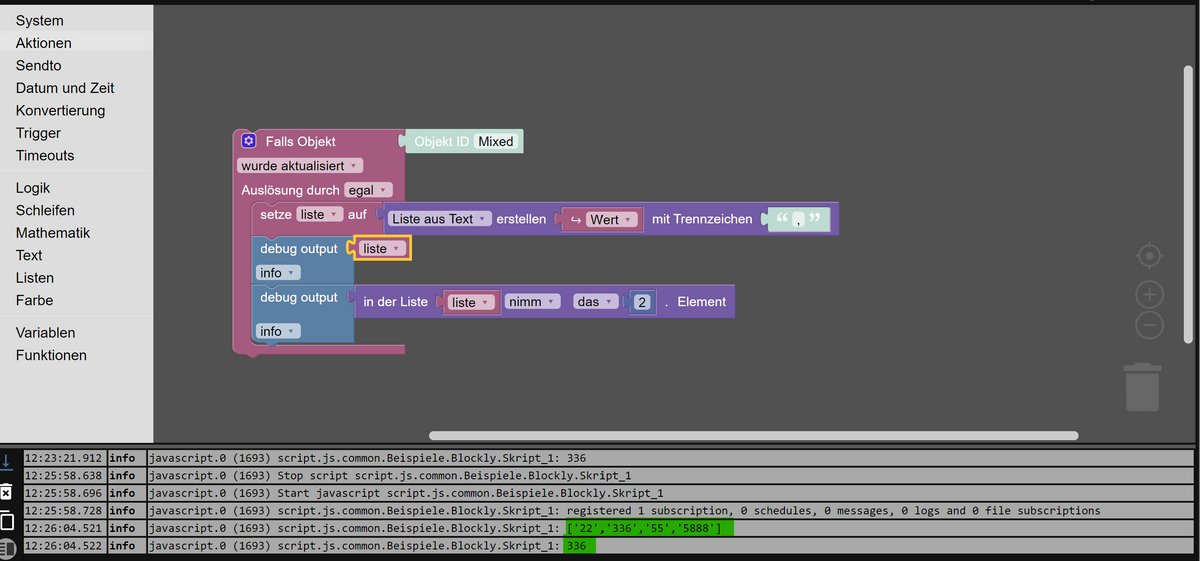Viewport: 1200px width, 561px height.
Task: Click highlighted log output ['22','336','55','5888']
Action: point(649,528)
